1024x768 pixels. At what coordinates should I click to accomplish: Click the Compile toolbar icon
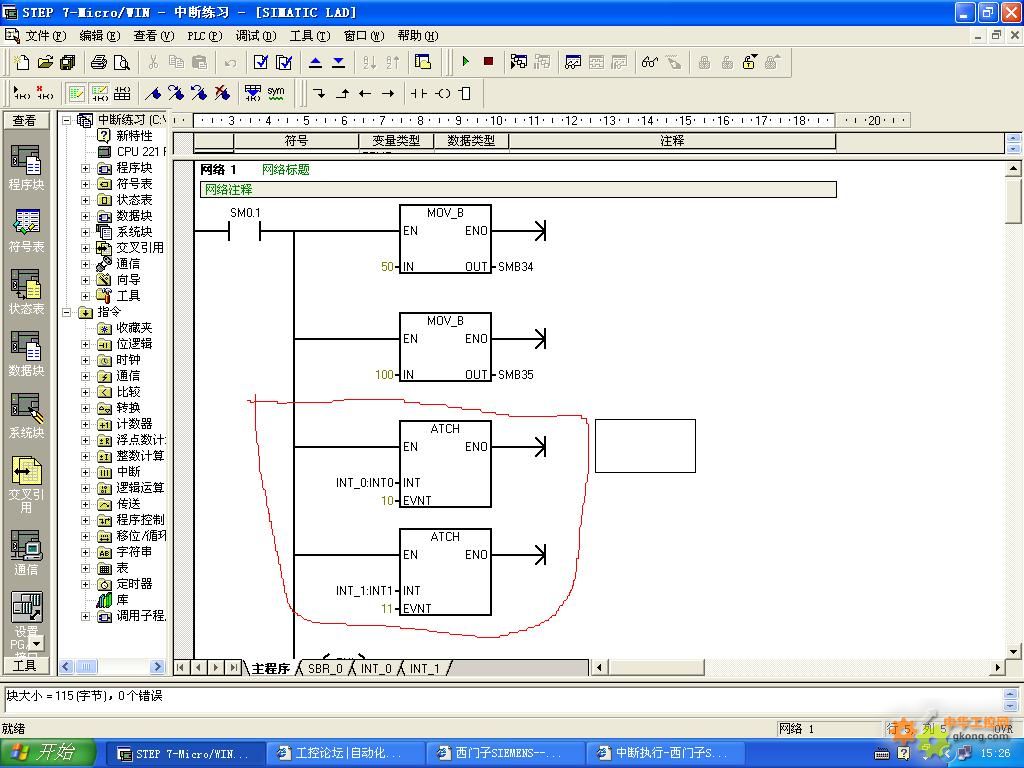click(x=261, y=62)
